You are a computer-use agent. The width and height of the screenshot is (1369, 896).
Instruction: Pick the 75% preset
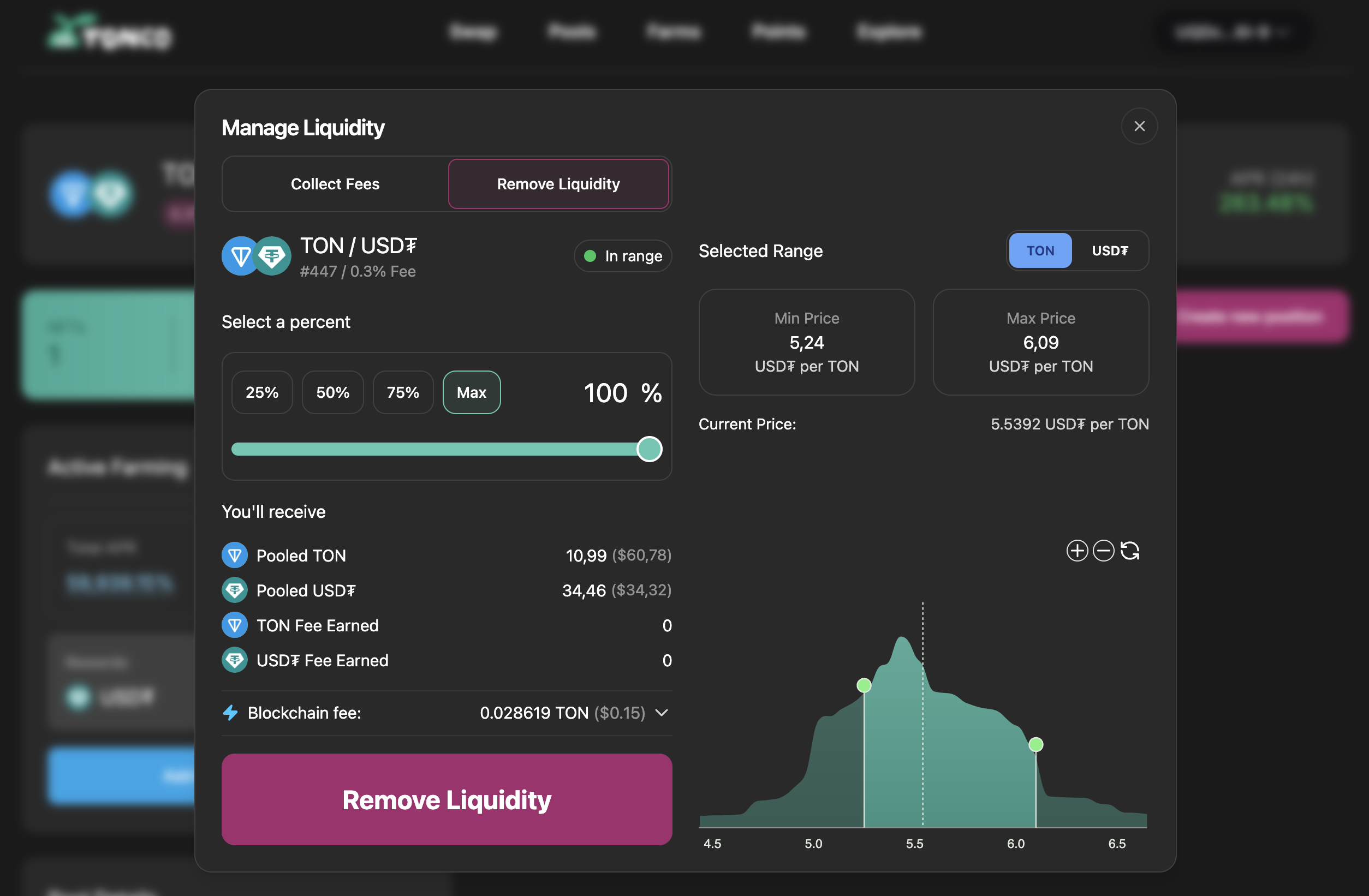click(x=403, y=392)
